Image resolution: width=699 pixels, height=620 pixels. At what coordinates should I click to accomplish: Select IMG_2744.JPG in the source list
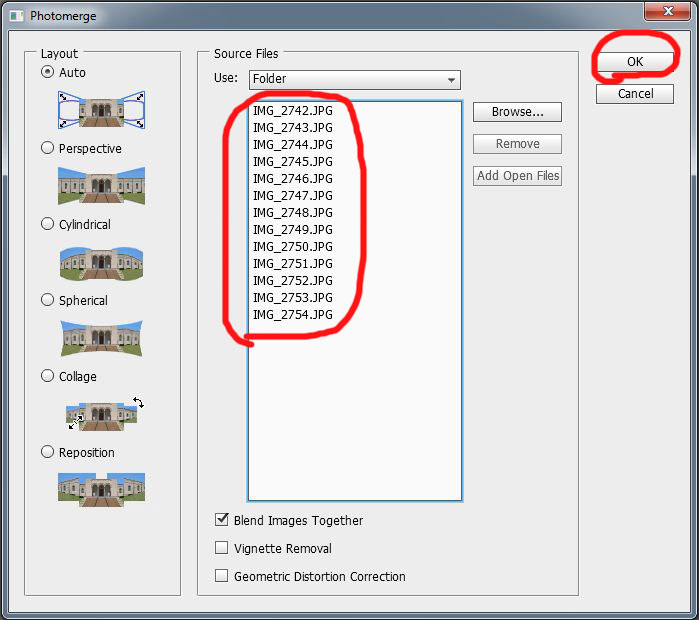coord(293,144)
